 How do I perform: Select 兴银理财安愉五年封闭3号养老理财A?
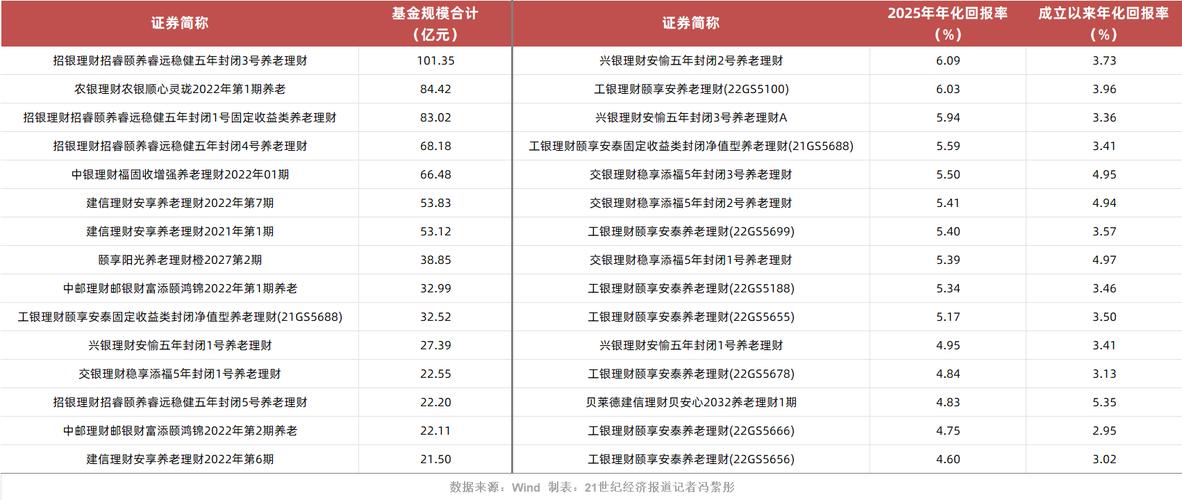pyautogui.click(x=691, y=118)
